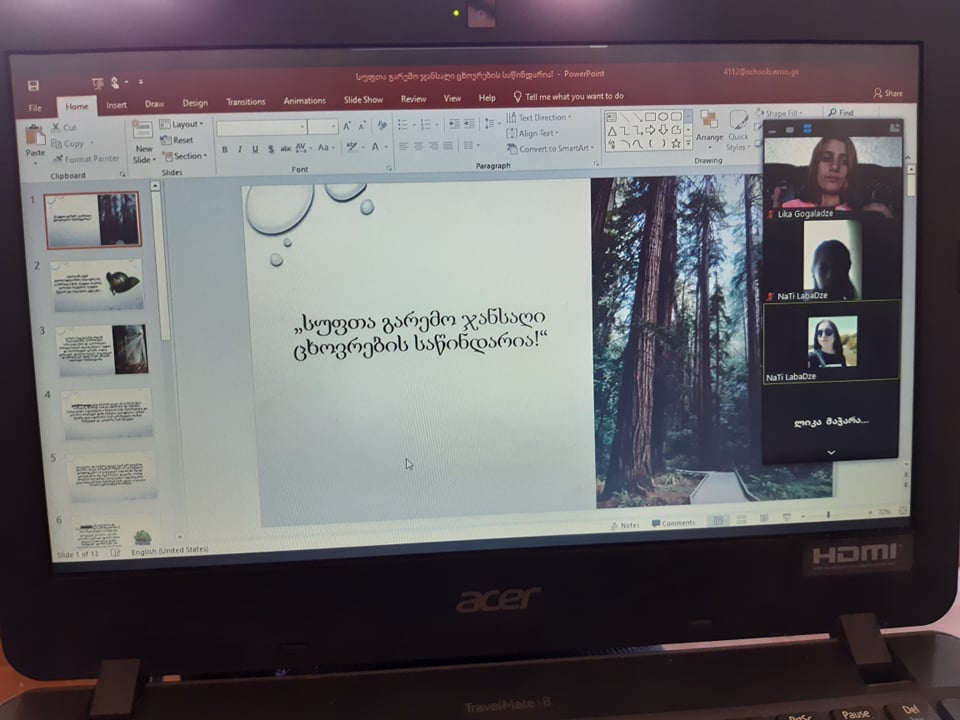Screen dimensions: 960x720
Task: Click the Copy icon
Action: pyautogui.click(x=56, y=143)
